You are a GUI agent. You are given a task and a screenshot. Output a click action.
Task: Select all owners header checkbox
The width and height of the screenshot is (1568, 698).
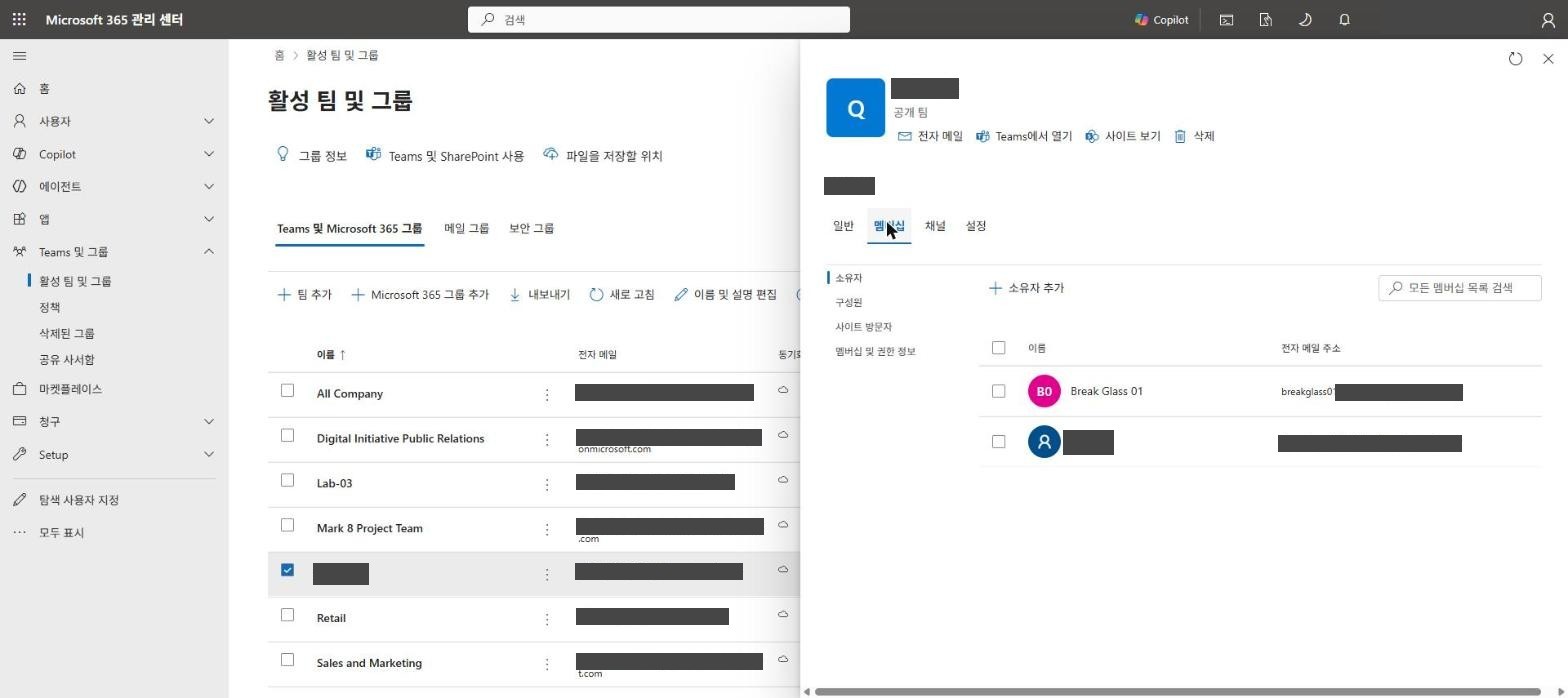[998, 348]
